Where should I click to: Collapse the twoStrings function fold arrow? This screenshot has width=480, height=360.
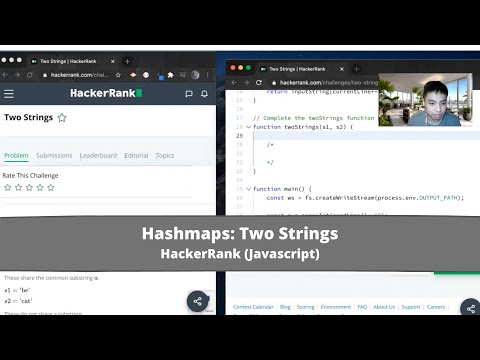(248, 127)
